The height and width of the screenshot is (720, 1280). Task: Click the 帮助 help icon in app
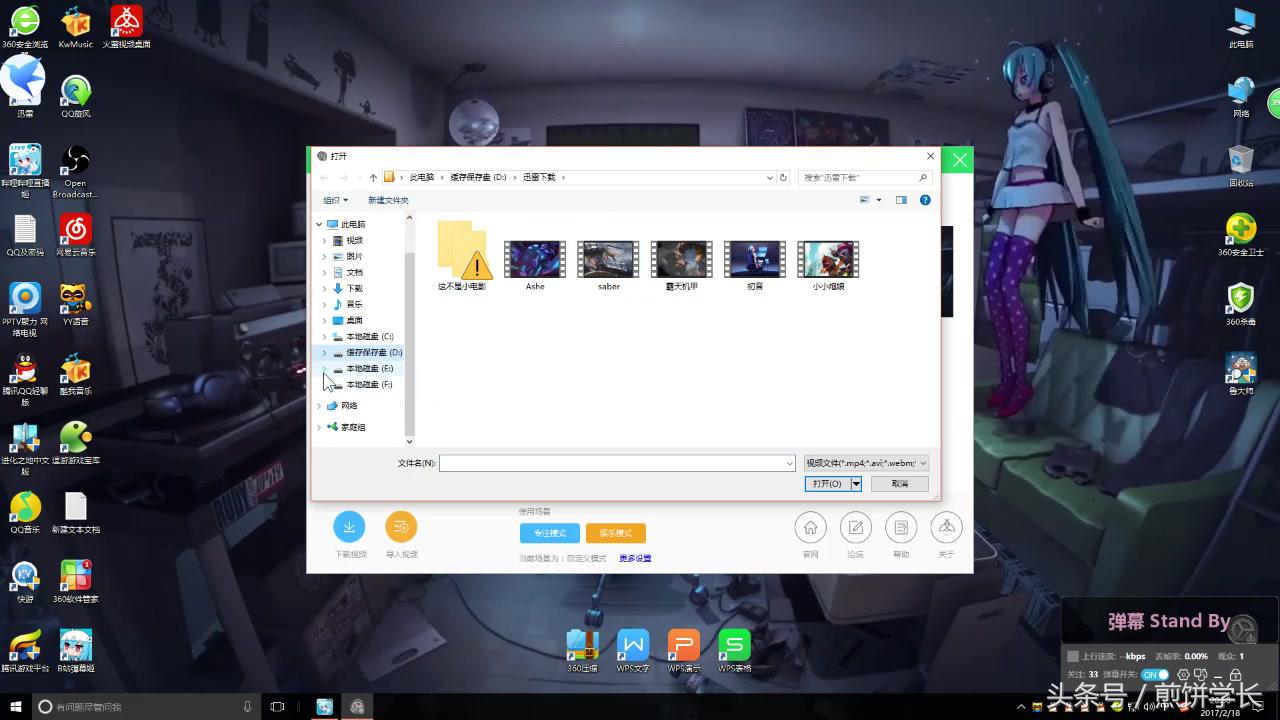tap(901, 527)
